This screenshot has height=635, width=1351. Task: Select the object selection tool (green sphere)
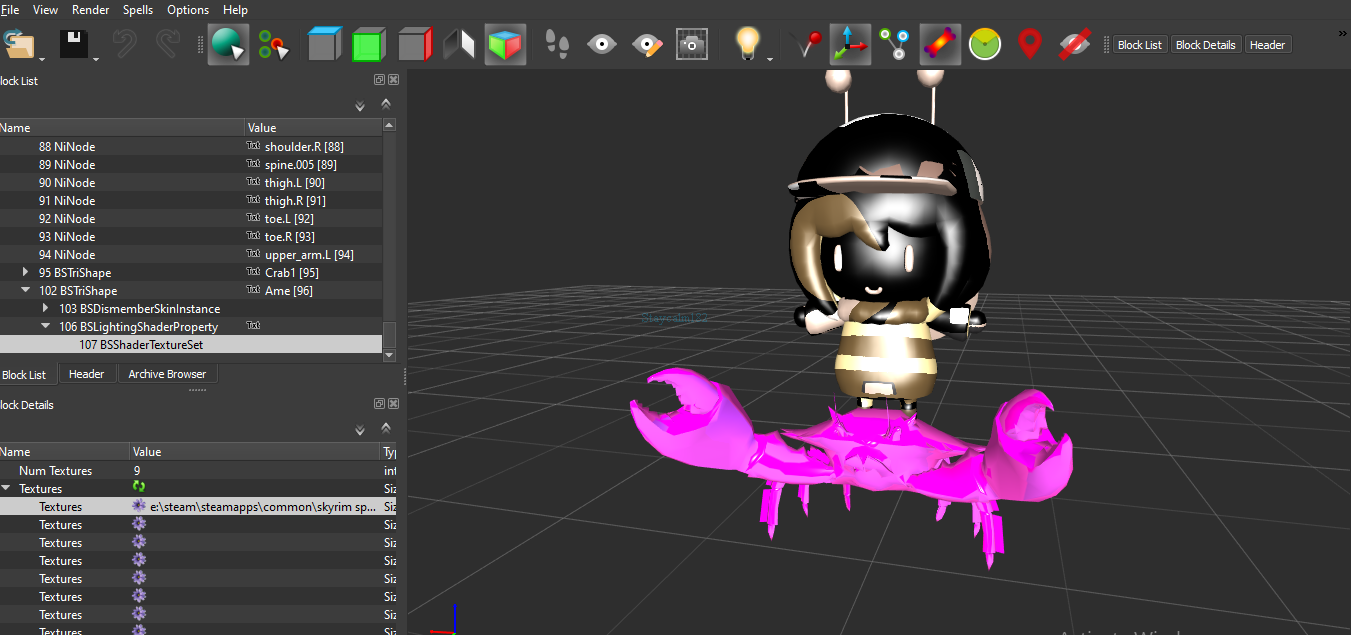tap(228, 44)
